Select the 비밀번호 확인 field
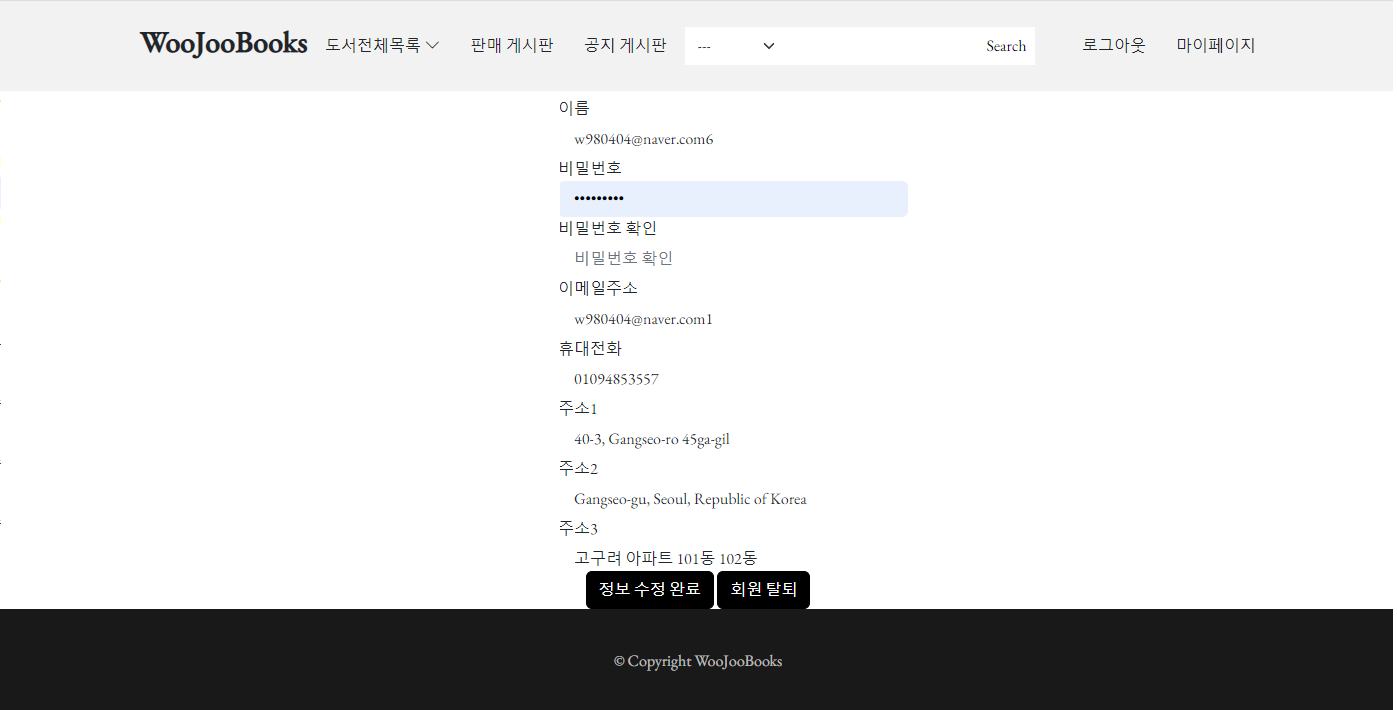 734,258
